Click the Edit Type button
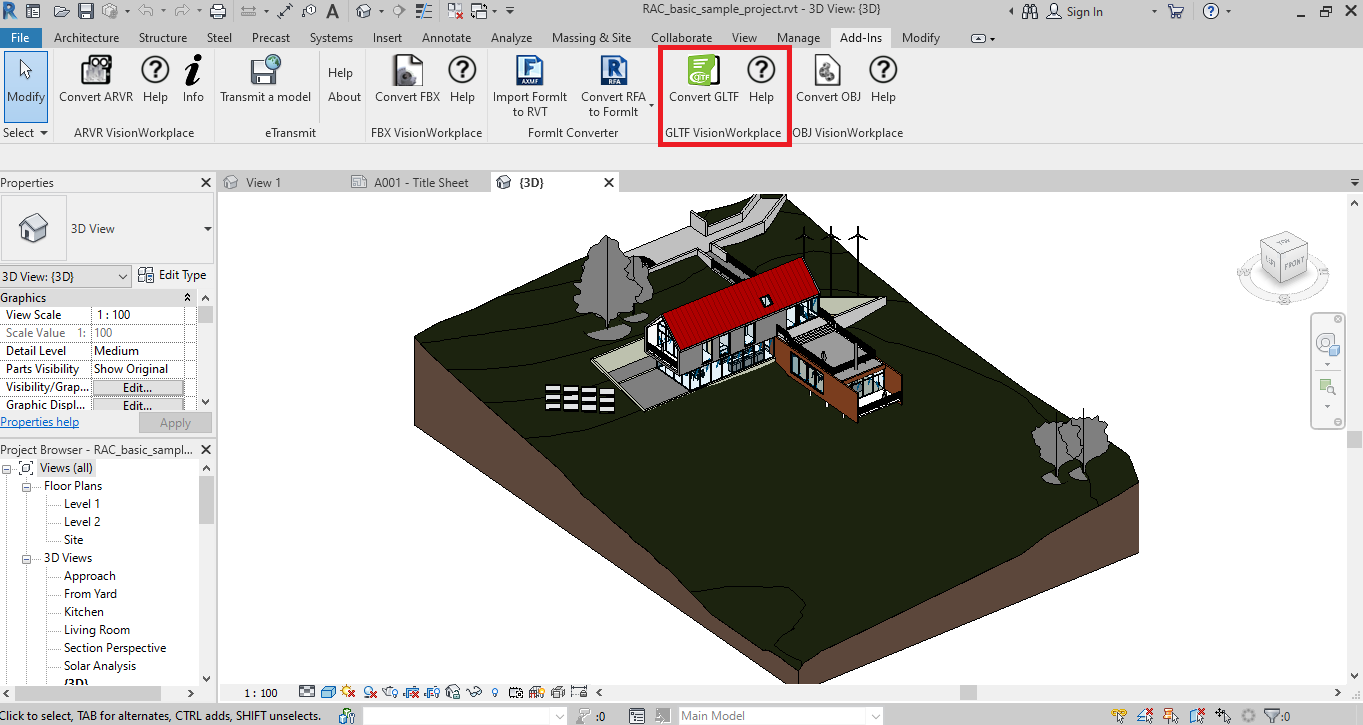This screenshot has height=725, width=1363. pos(173,275)
